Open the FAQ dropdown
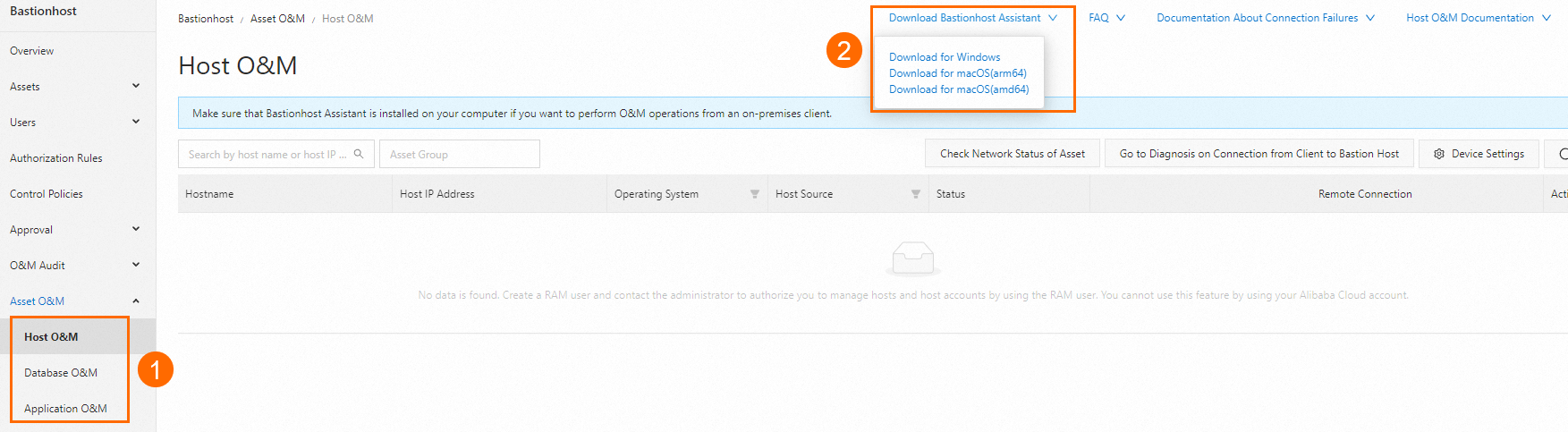 (1106, 18)
